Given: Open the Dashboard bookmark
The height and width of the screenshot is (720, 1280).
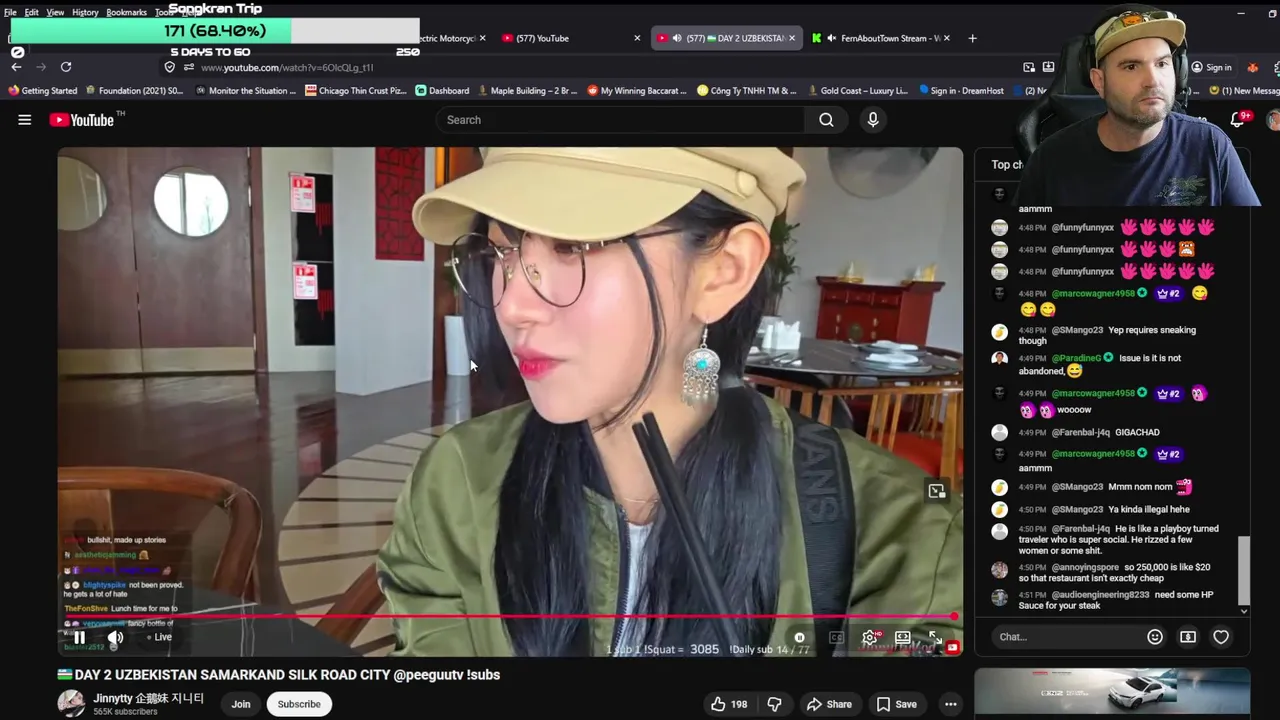Looking at the screenshot, I should click(x=442, y=90).
